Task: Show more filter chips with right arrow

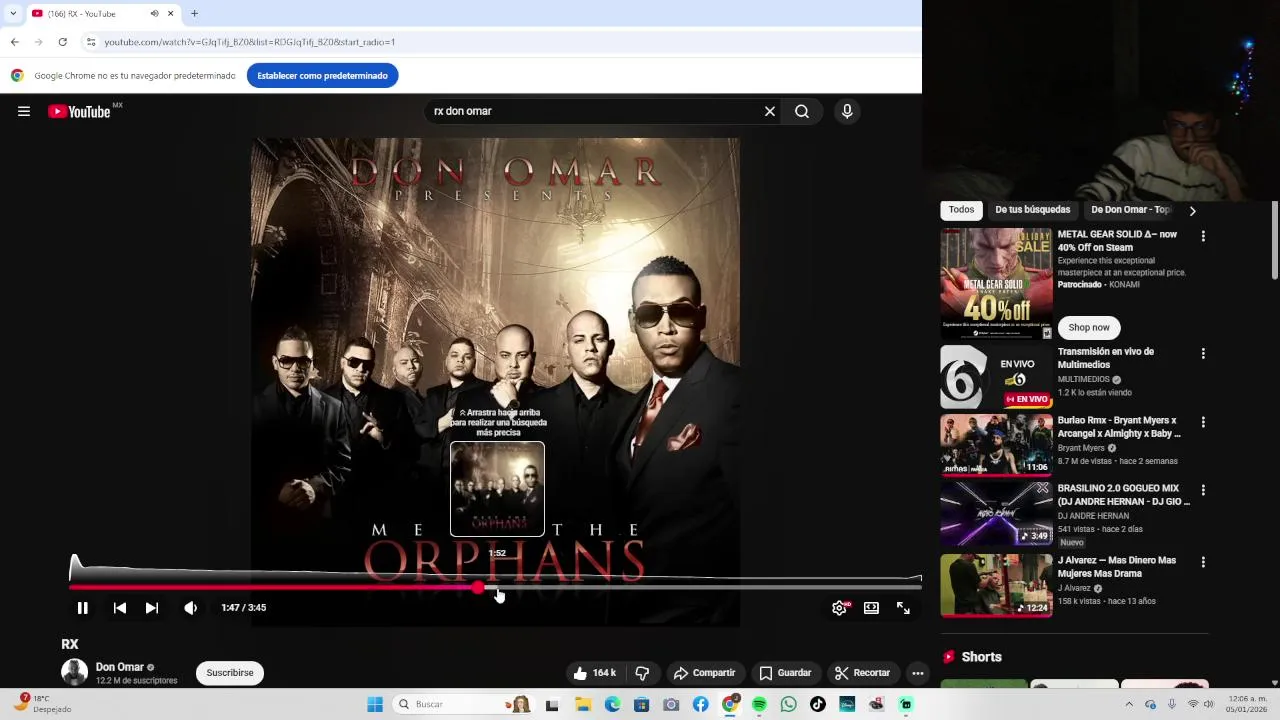Action: (1192, 211)
